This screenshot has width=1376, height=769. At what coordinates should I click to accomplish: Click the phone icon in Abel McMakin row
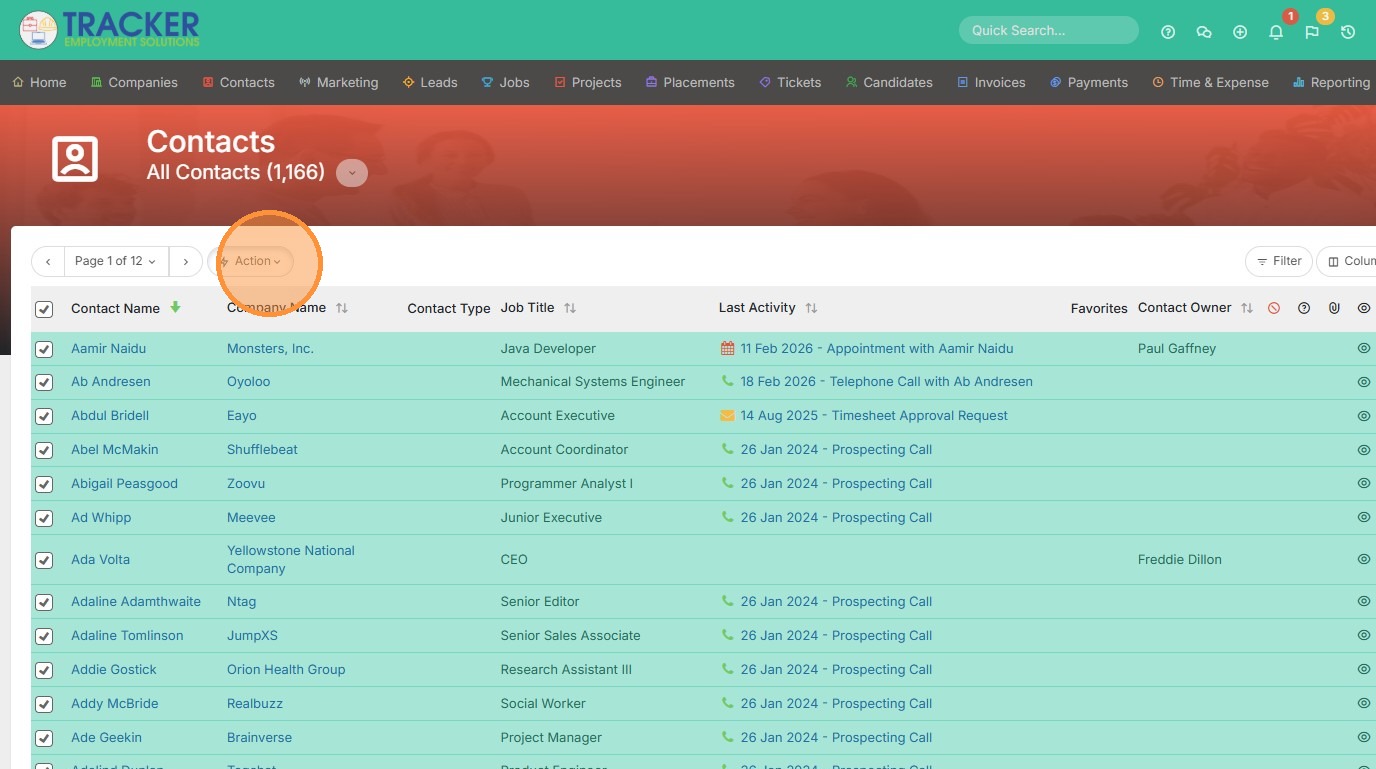[727, 449]
